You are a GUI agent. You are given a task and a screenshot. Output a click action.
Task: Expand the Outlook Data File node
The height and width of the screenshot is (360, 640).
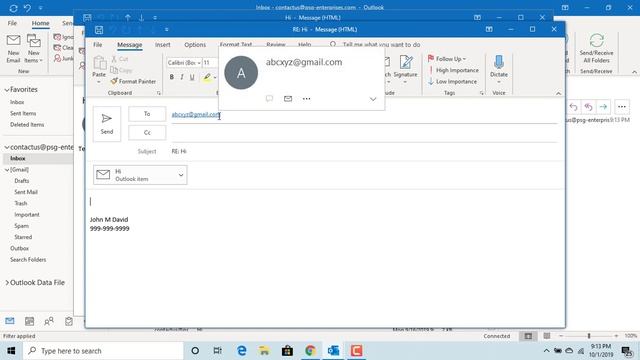pyautogui.click(x=7, y=282)
